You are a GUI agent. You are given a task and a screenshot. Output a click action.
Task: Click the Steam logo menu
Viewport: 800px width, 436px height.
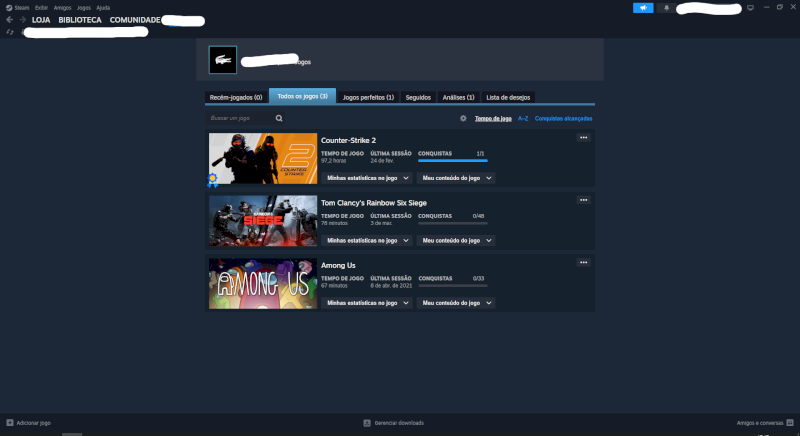tap(17, 8)
